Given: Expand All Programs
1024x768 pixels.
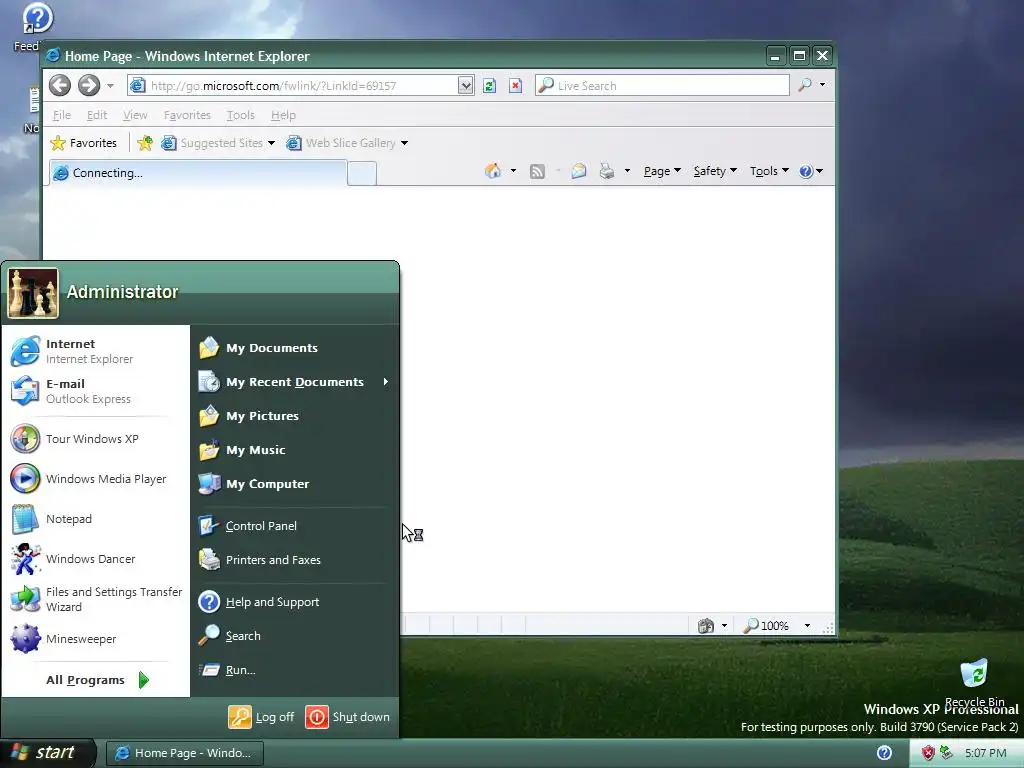Looking at the screenshot, I should click(x=96, y=680).
